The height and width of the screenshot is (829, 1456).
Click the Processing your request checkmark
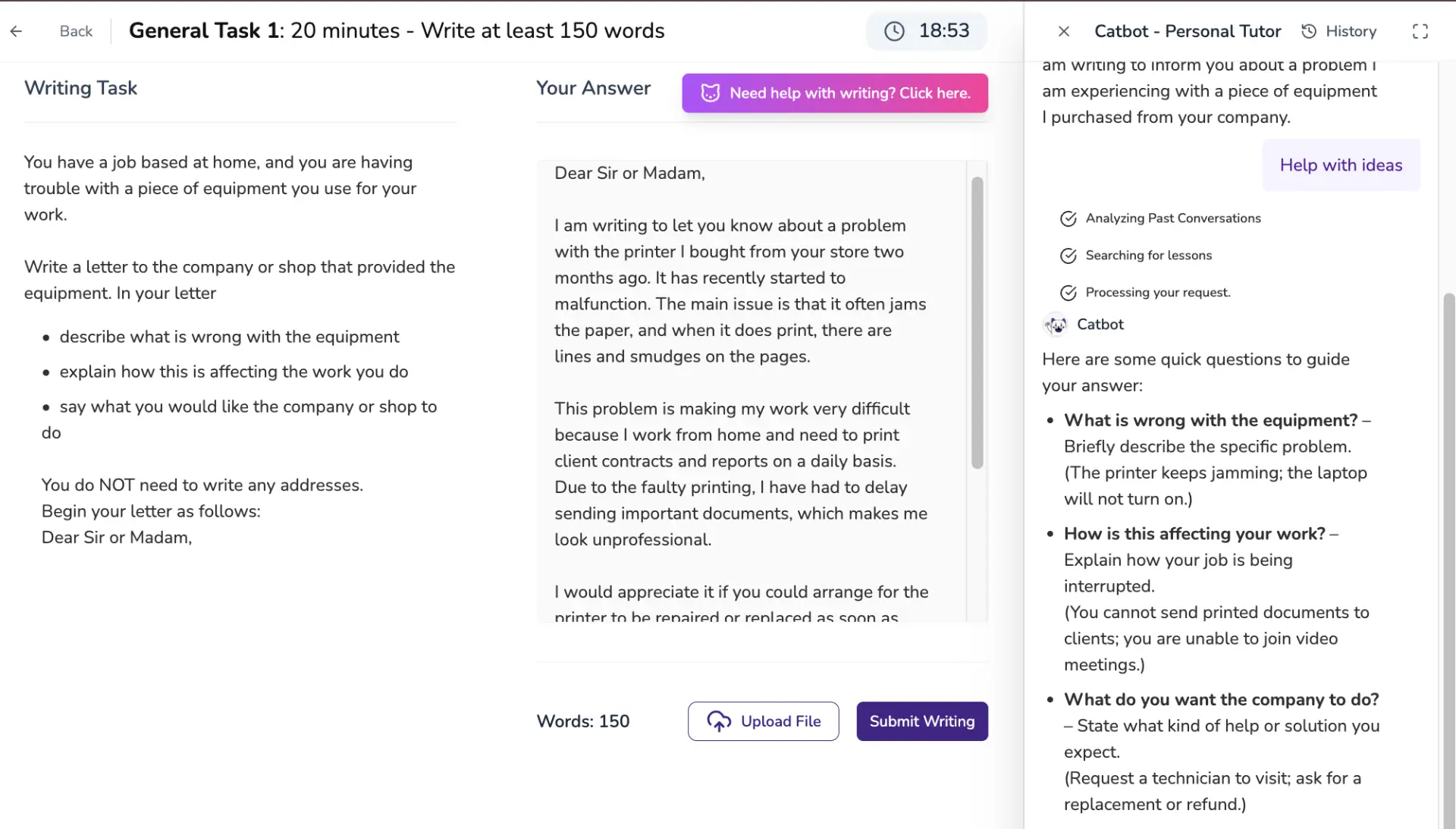point(1068,294)
